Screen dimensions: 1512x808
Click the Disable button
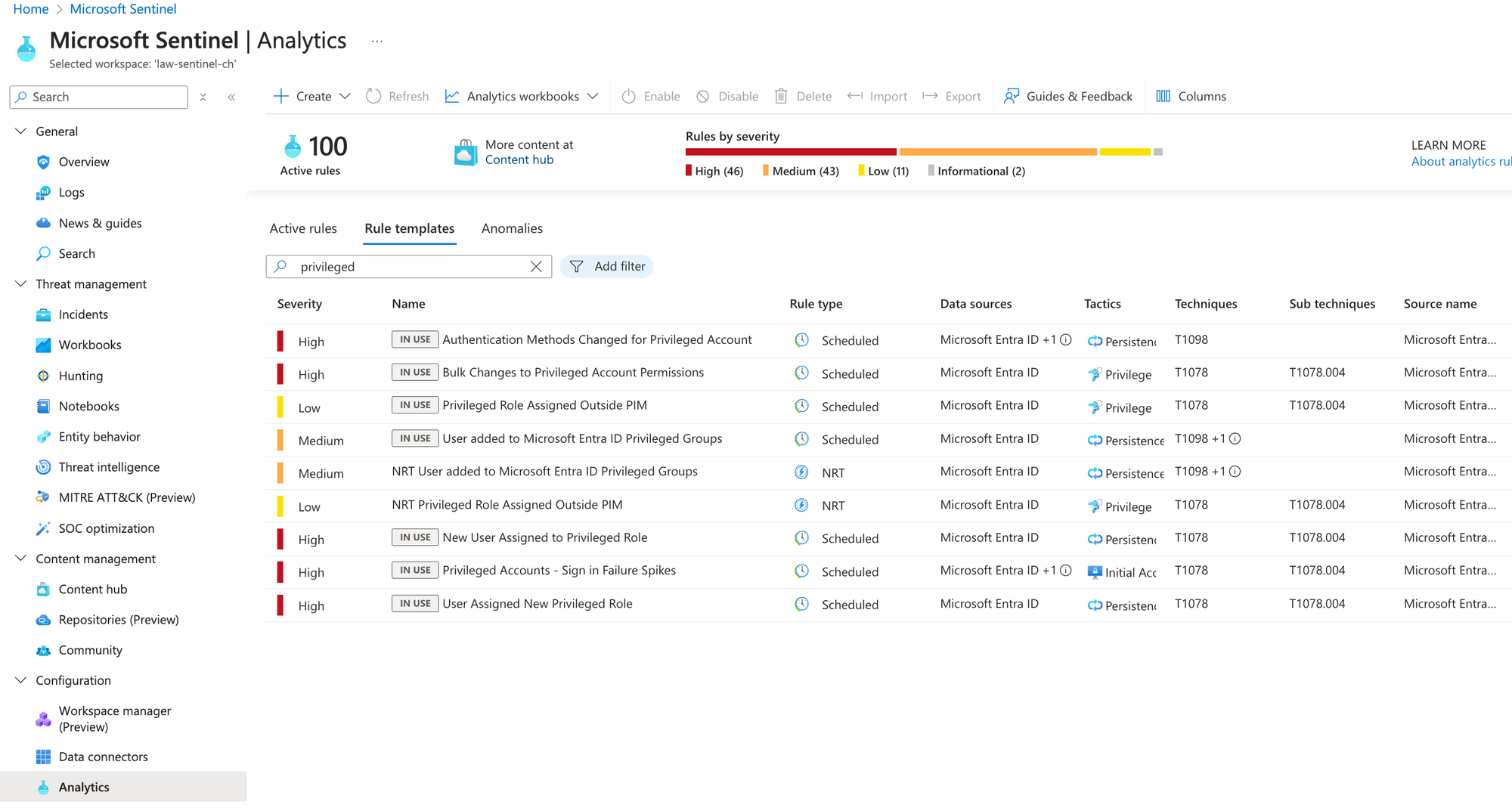pyautogui.click(x=727, y=96)
